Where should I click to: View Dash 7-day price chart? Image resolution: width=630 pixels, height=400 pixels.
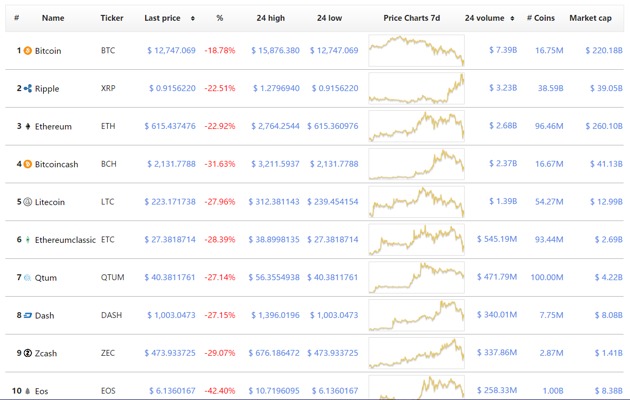416,316
